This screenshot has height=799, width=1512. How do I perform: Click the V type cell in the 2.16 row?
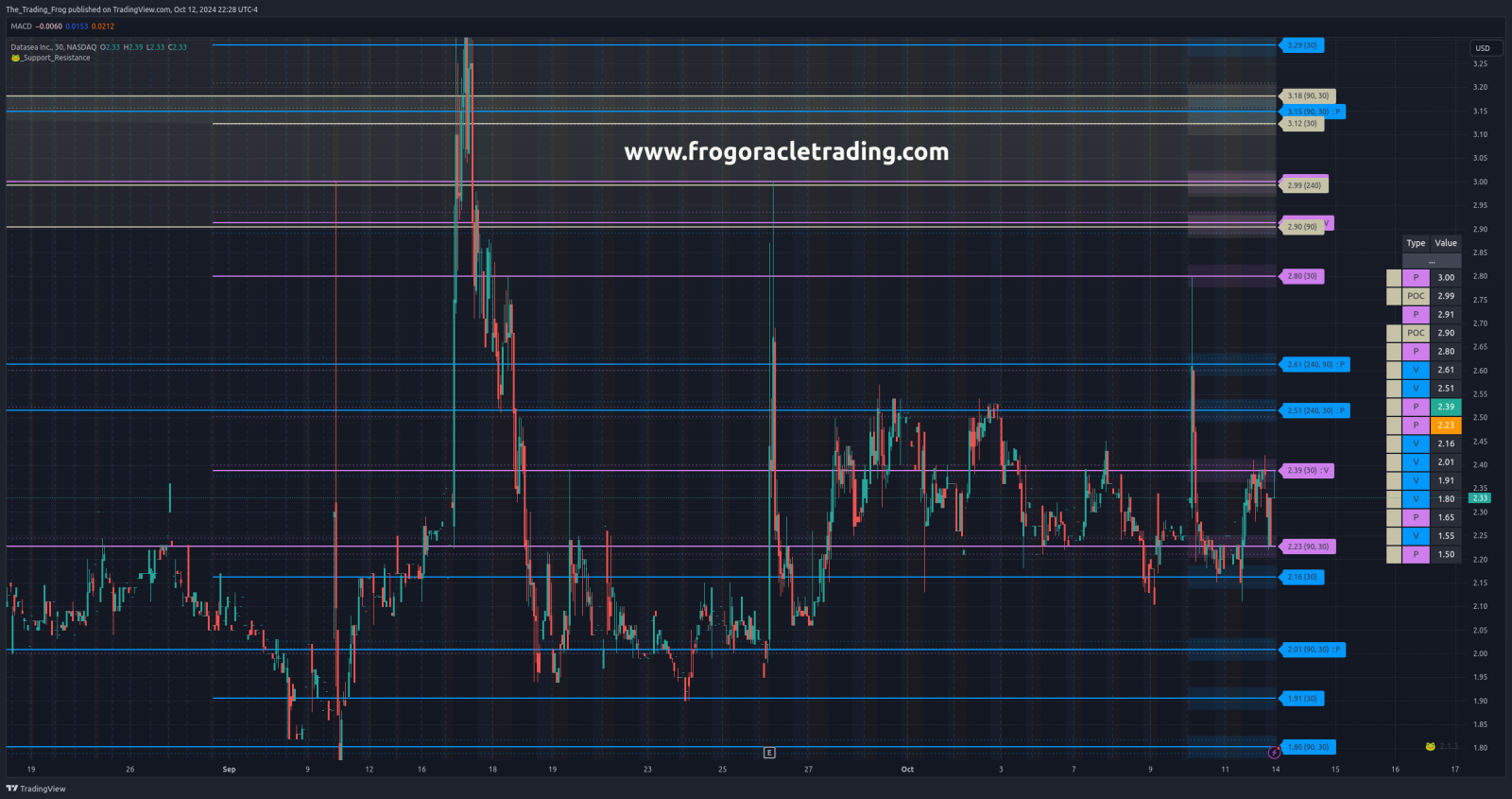[x=1416, y=443]
